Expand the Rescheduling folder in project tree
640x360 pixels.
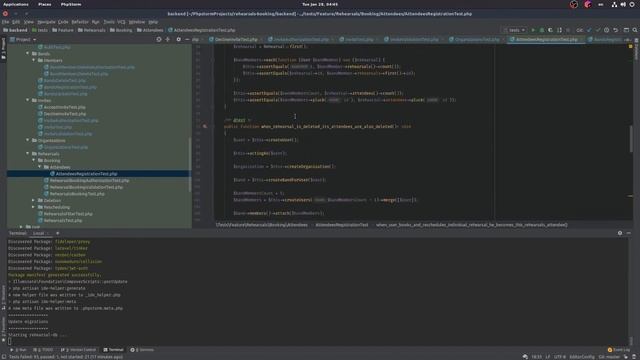click(x=33, y=207)
